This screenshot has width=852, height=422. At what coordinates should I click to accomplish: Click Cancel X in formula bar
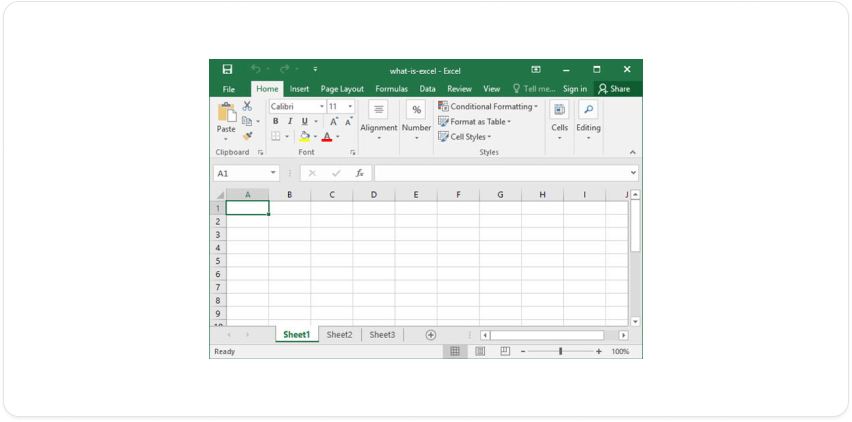coord(312,173)
